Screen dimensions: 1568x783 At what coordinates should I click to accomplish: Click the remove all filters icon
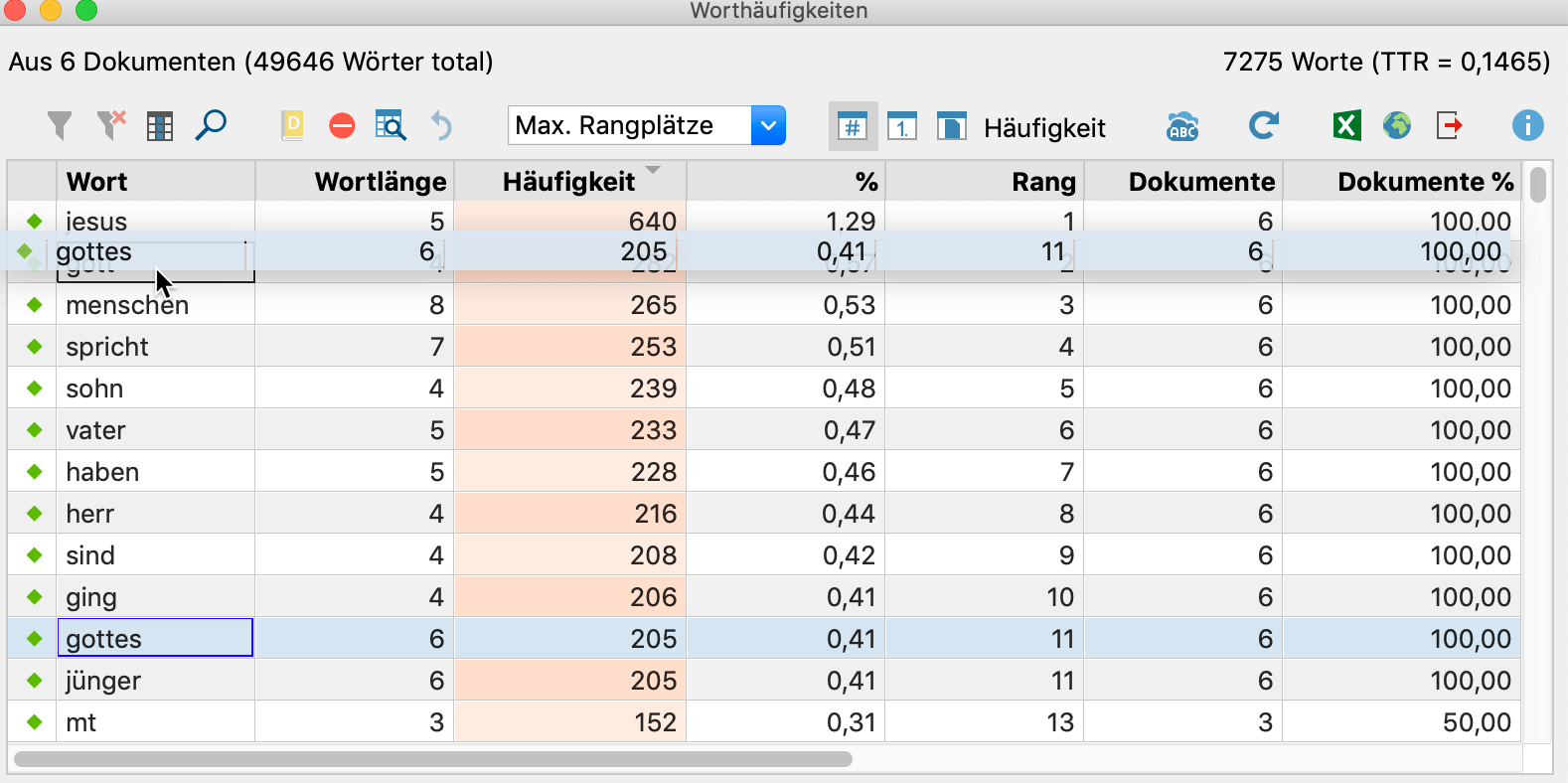pyautogui.click(x=111, y=126)
